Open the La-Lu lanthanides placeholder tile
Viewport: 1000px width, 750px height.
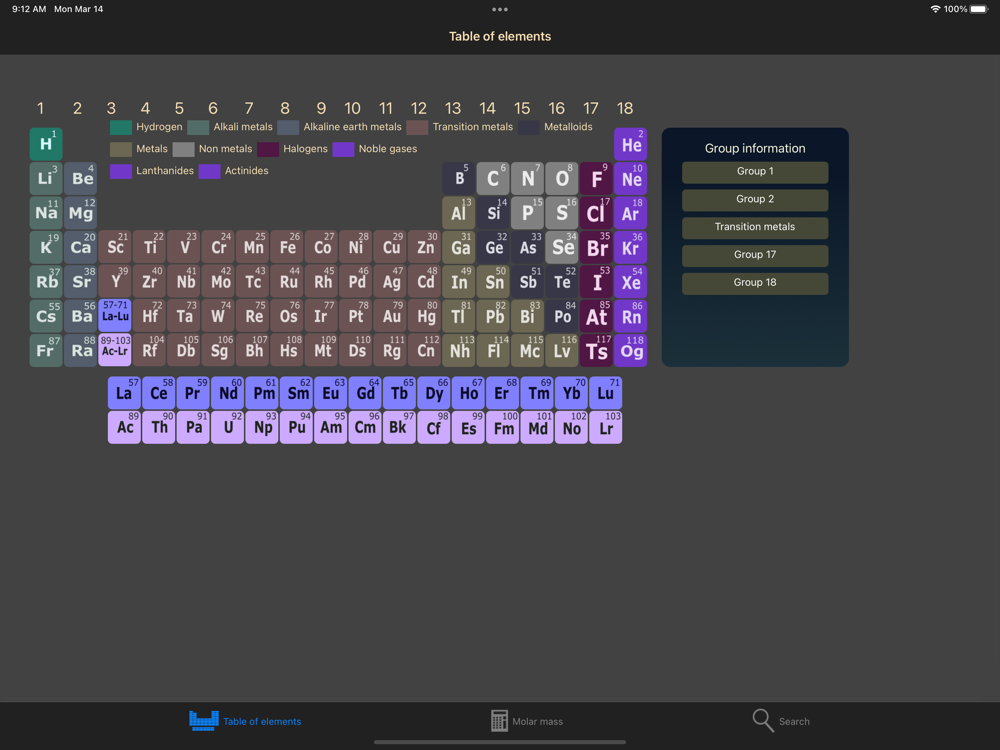pos(115,316)
